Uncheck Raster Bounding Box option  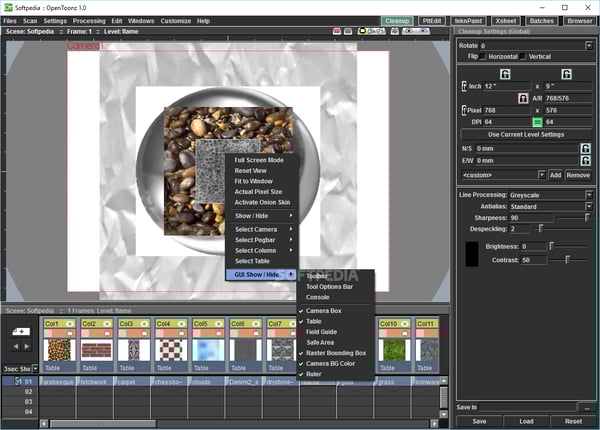click(335, 353)
